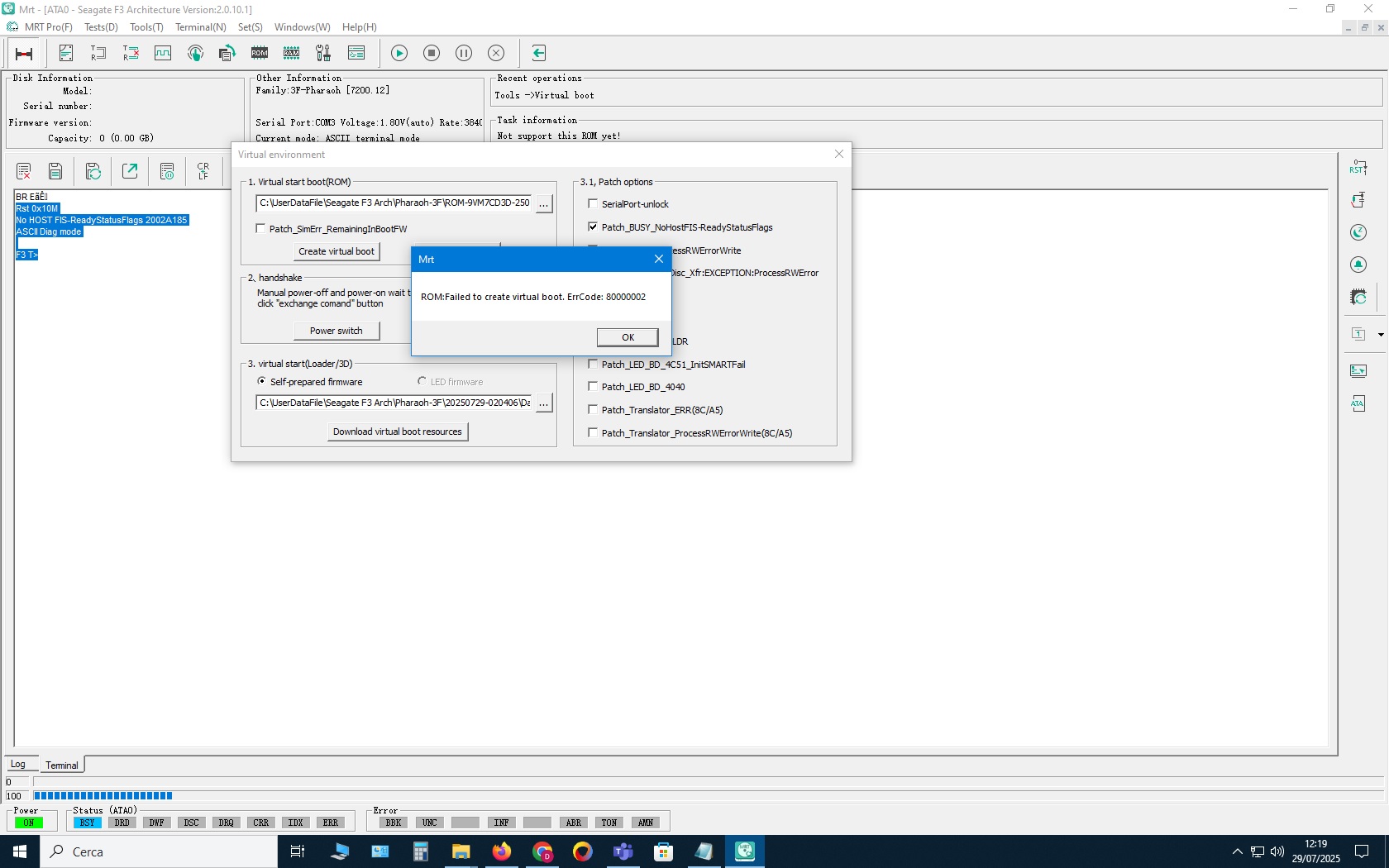1389x868 pixels.
Task: Click the copy-with-refresh-arrow toolbar icon
Action: (227, 53)
